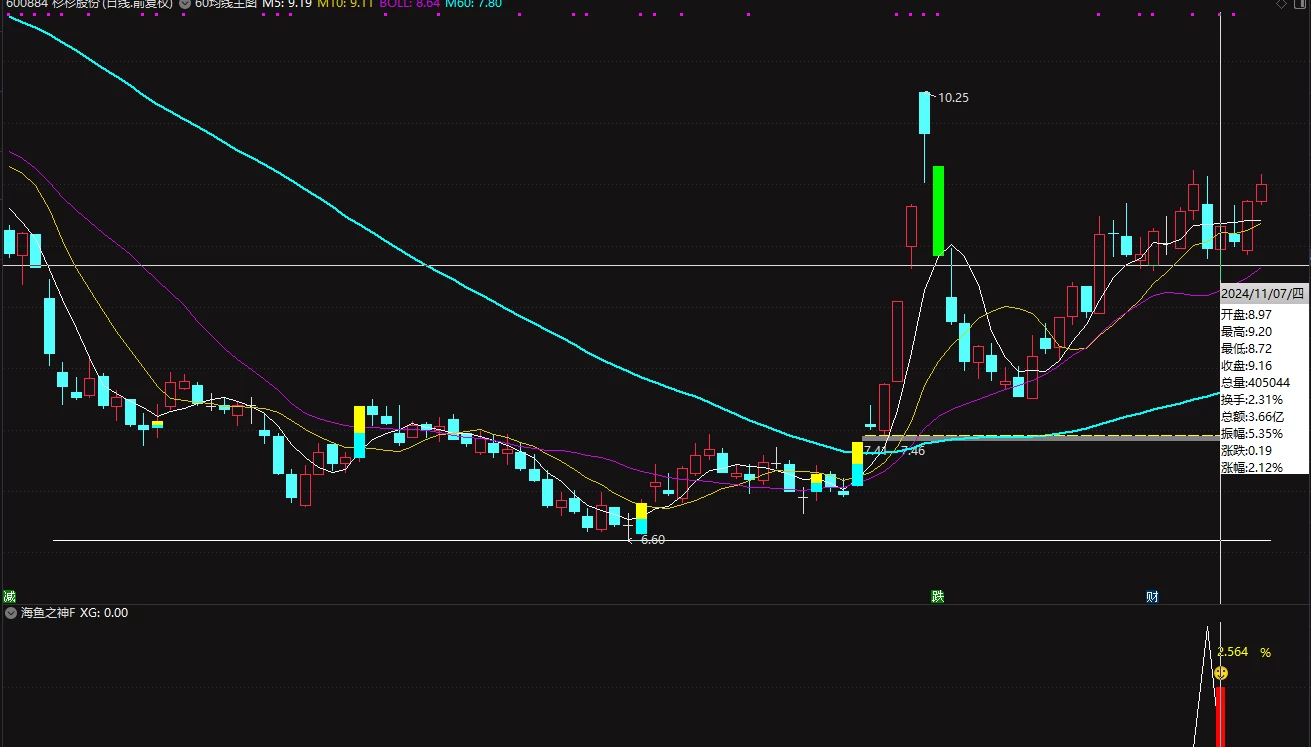The width and height of the screenshot is (1311, 747).
Task: Click the 跌 event marker icon
Action: 937,596
